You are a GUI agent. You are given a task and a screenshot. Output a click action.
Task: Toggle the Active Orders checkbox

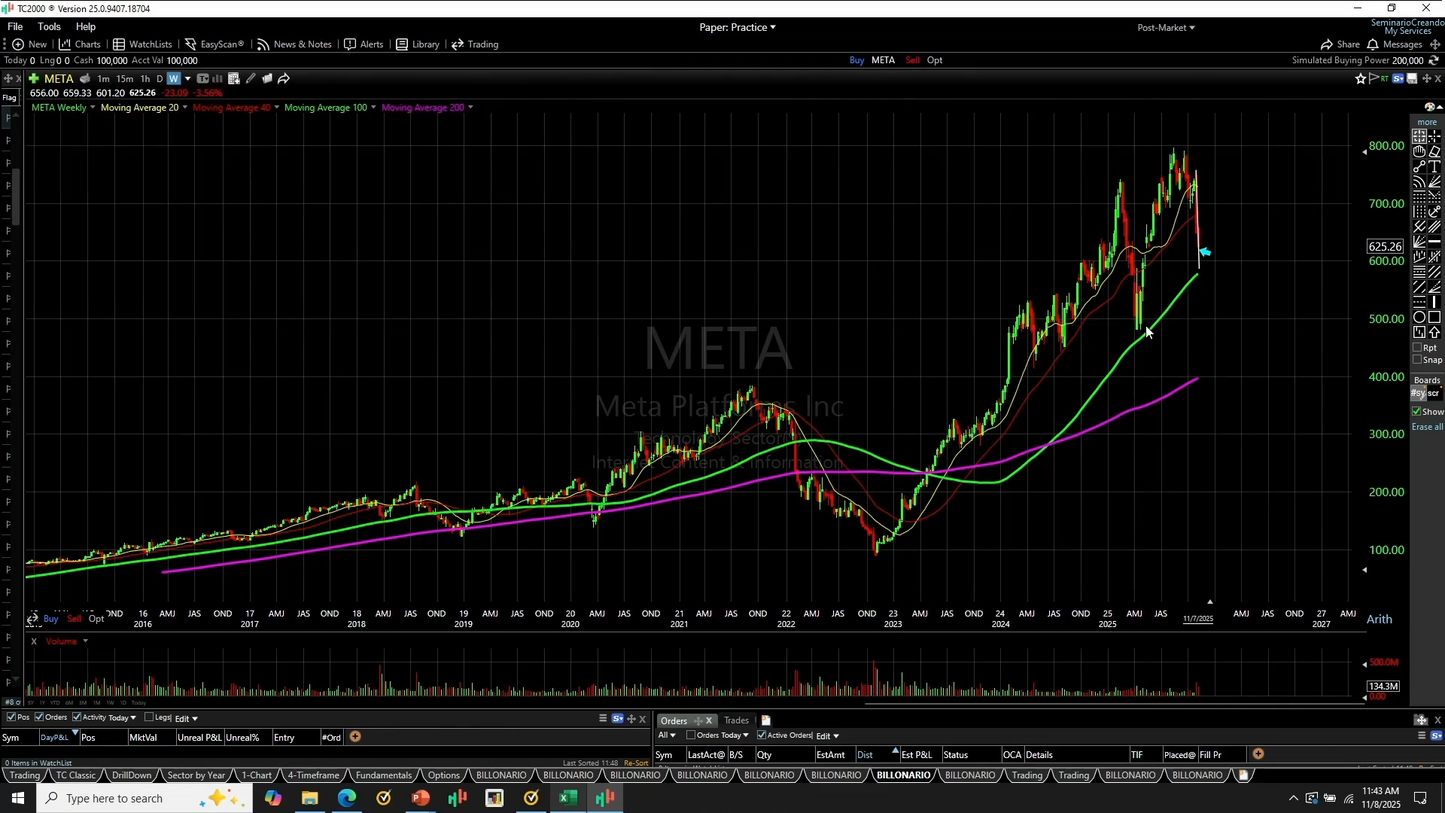point(761,735)
